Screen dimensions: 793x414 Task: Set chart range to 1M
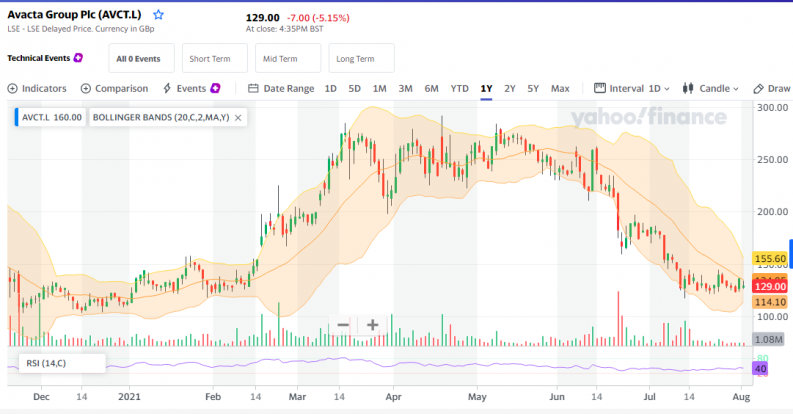click(x=379, y=88)
